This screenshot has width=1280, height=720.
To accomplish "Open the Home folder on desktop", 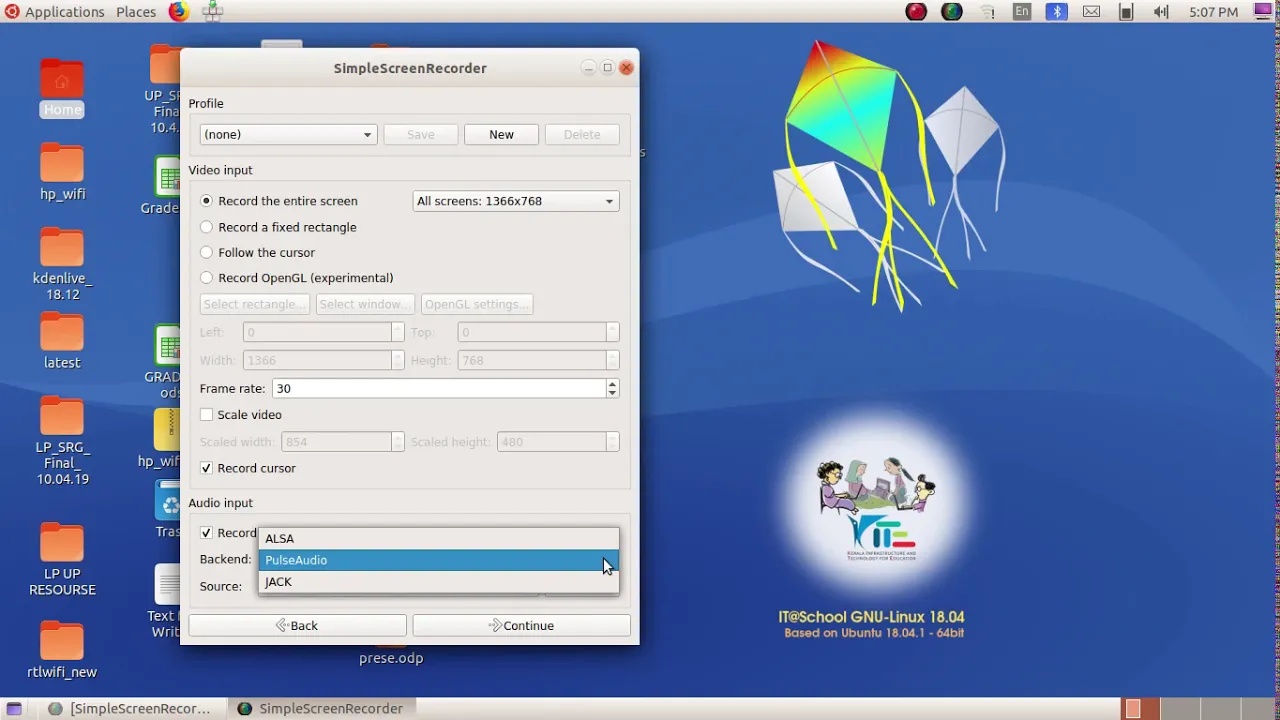I will point(62,88).
